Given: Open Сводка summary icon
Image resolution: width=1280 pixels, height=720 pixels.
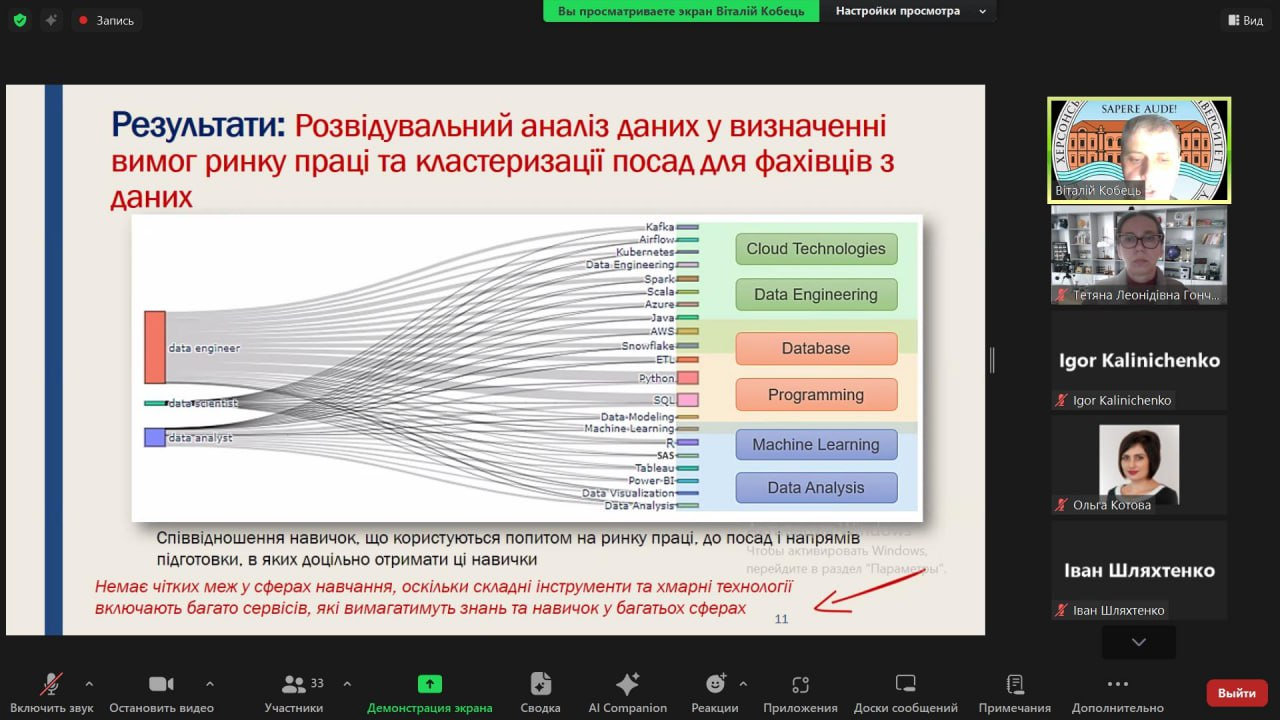Looking at the screenshot, I should [540, 684].
